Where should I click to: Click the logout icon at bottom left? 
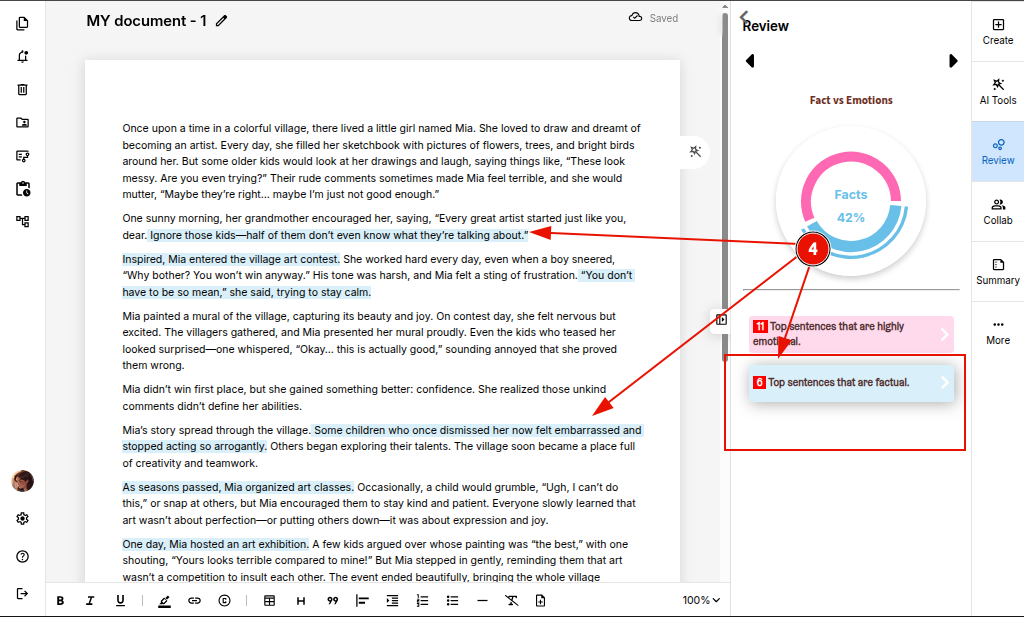(22, 593)
